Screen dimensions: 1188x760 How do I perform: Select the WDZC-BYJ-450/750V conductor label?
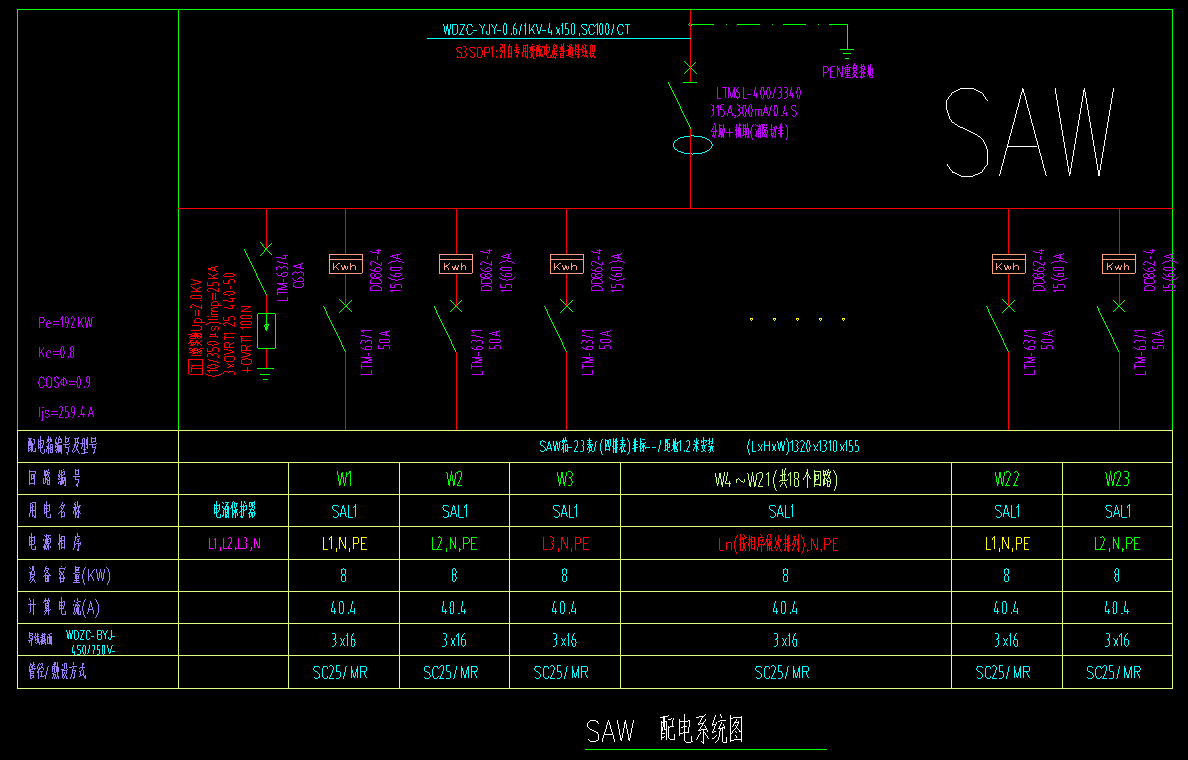click(x=91, y=643)
